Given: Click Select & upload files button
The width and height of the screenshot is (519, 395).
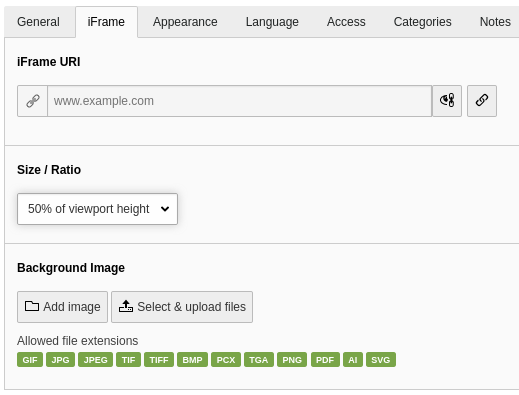Looking at the screenshot, I should (182, 307).
